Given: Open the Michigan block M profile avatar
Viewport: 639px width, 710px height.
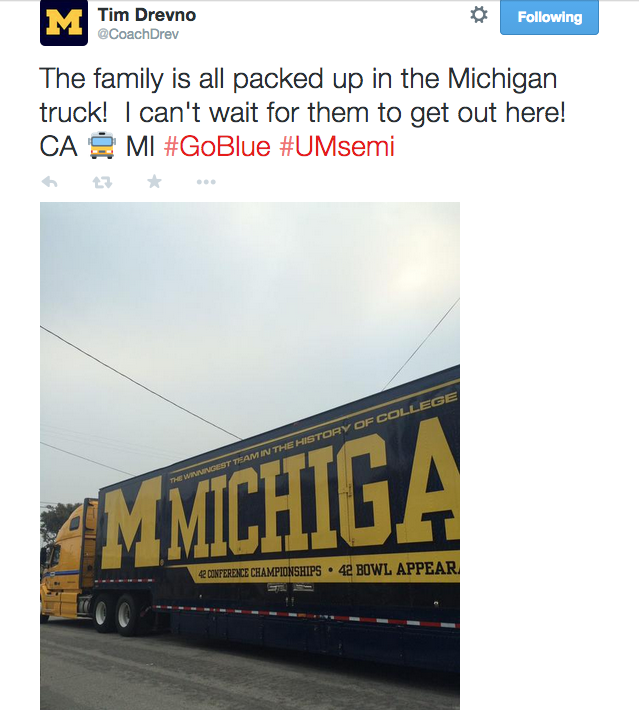Looking at the screenshot, I should click(64, 23).
